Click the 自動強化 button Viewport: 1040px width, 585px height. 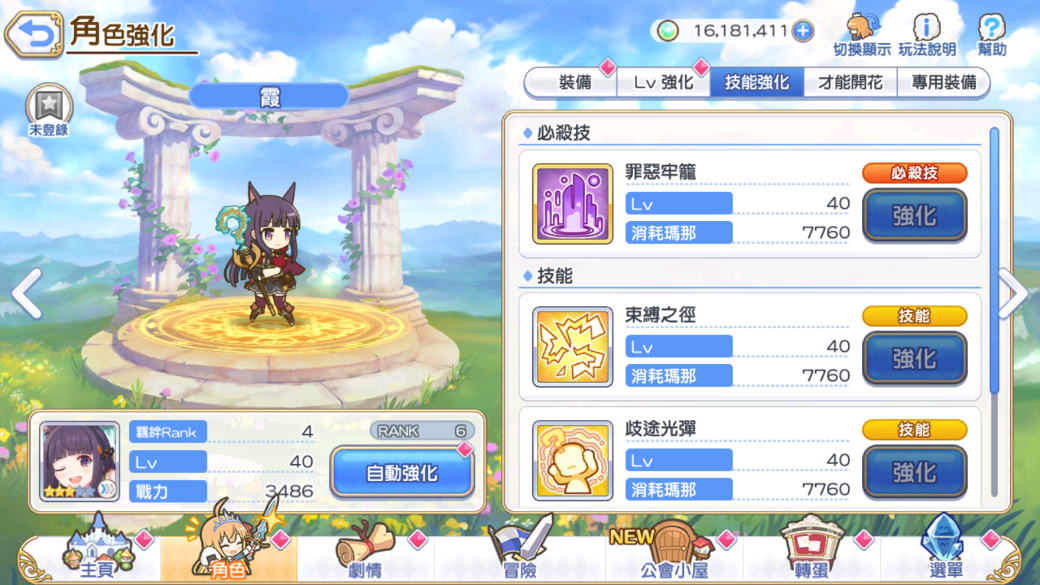(x=403, y=472)
